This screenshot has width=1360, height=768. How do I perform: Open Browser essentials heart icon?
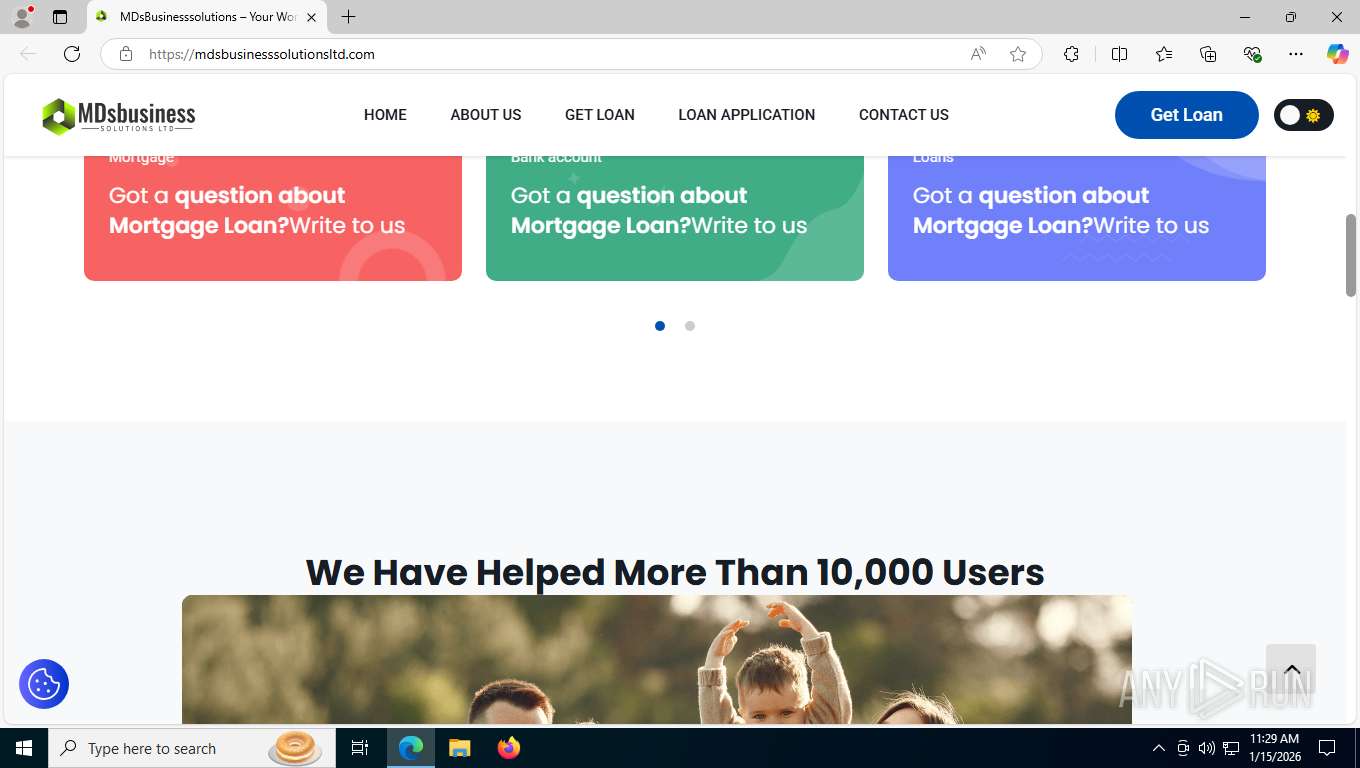click(1252, 54)
